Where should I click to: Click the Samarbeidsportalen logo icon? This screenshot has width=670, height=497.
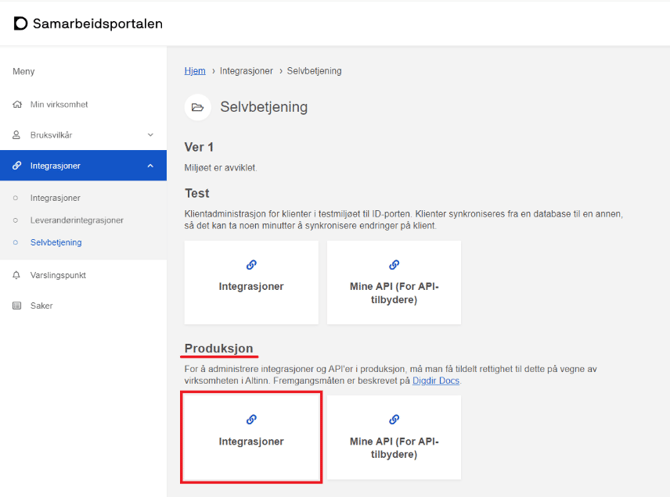tap(20, 24)
